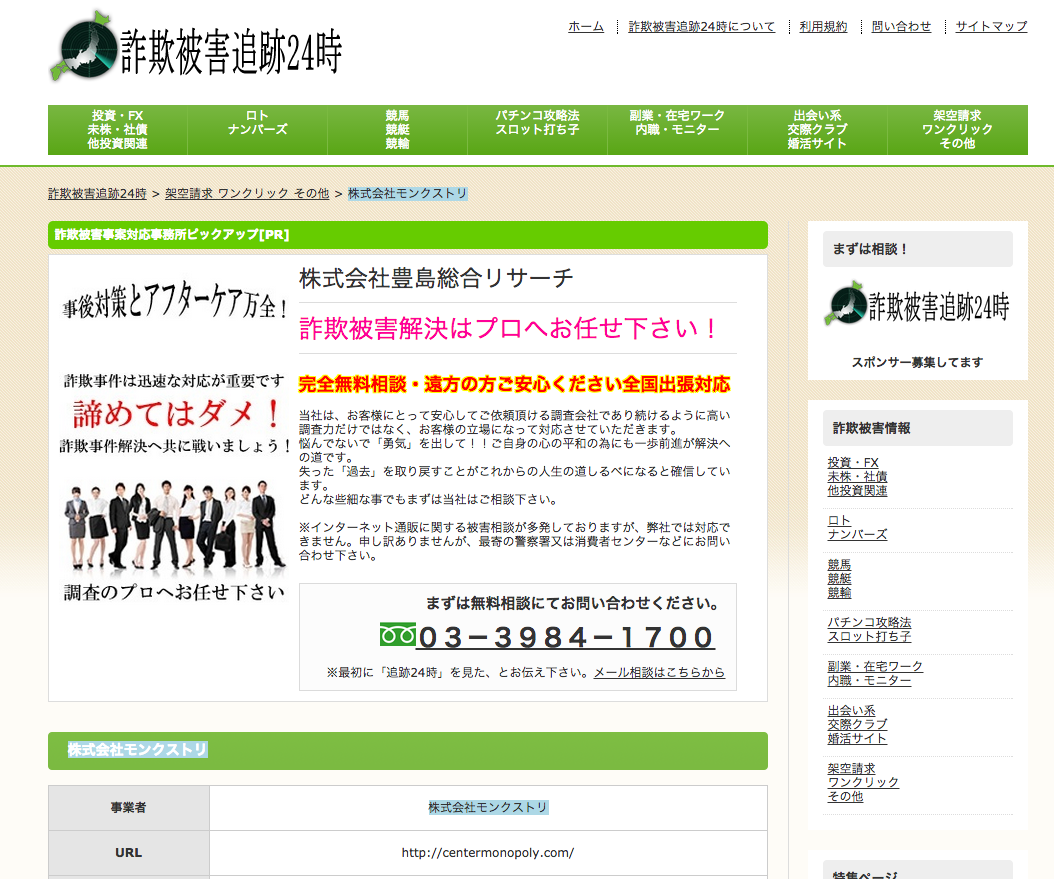Click the green free-dial phone icon
The width and height of the screenshot is (1054, 879).
click(x=397, y=635)
